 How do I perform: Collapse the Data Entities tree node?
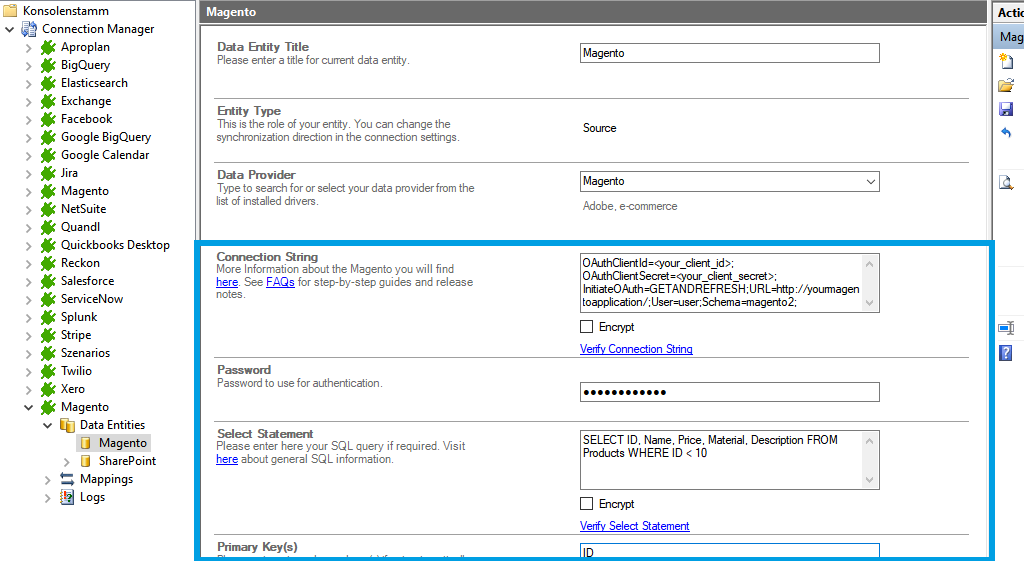(x=46, y=425)
